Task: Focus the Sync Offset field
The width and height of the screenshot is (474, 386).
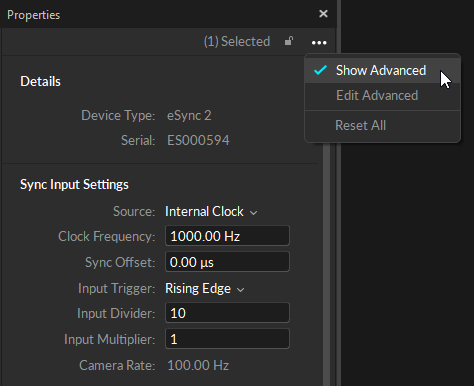Action: (x=227, y=262)
